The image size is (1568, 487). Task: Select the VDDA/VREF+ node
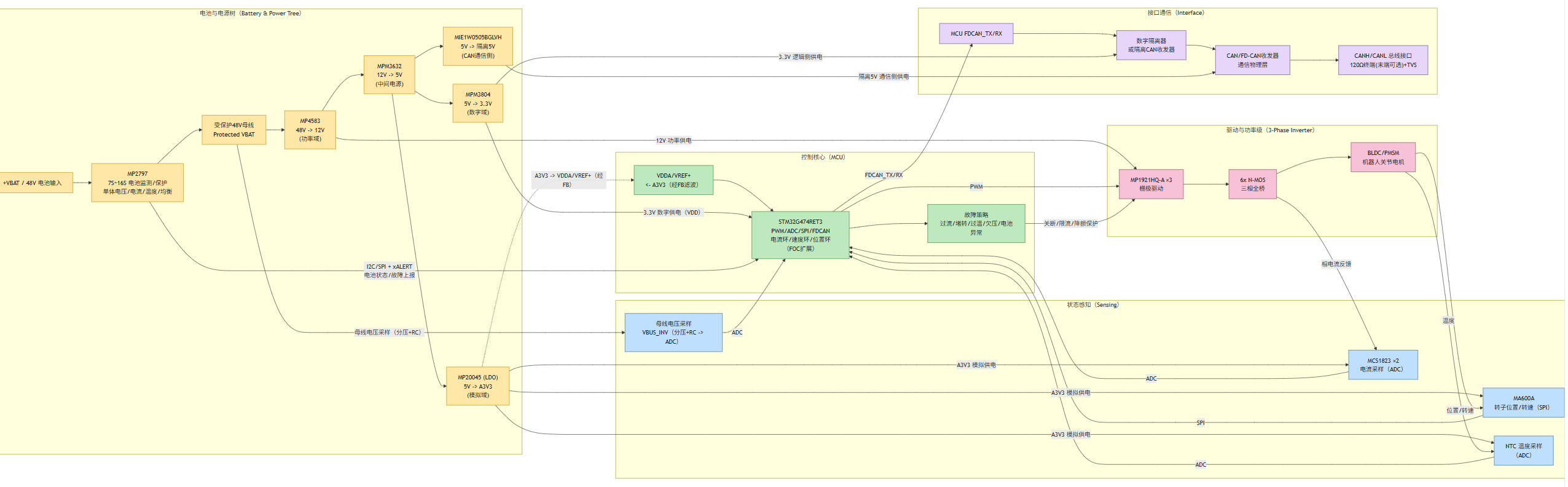point(673,180)
